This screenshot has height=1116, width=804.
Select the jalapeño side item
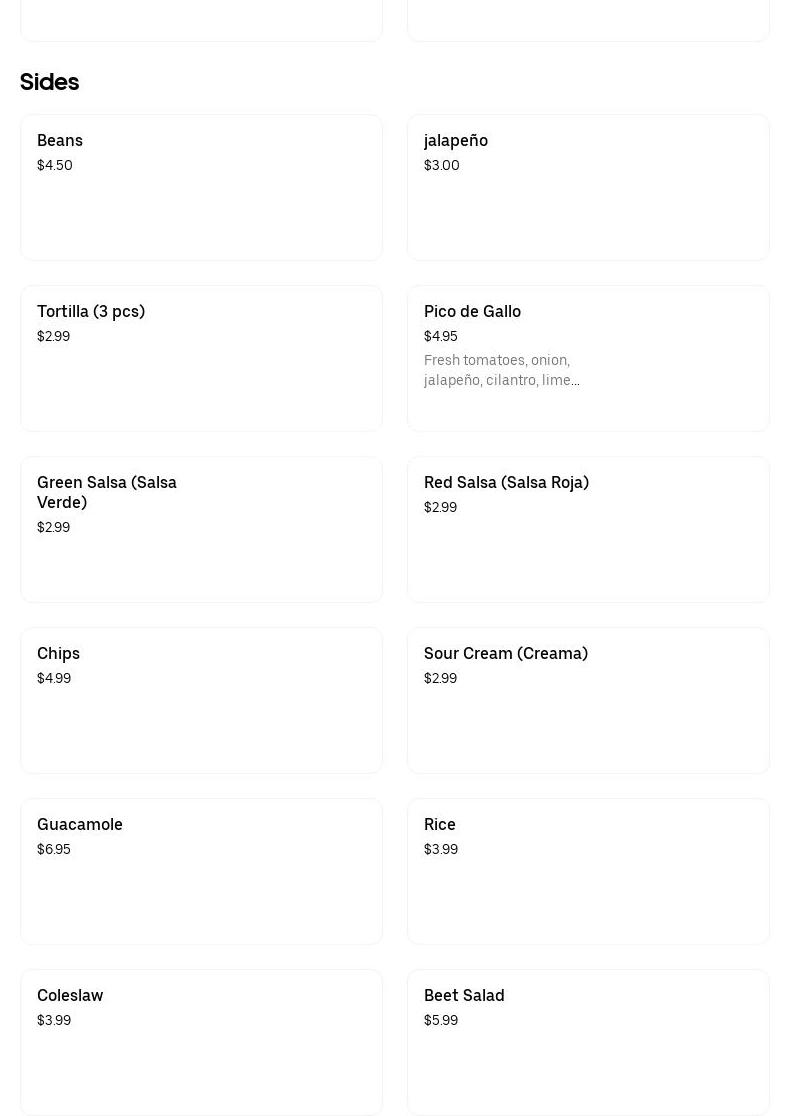click(588, 187)
